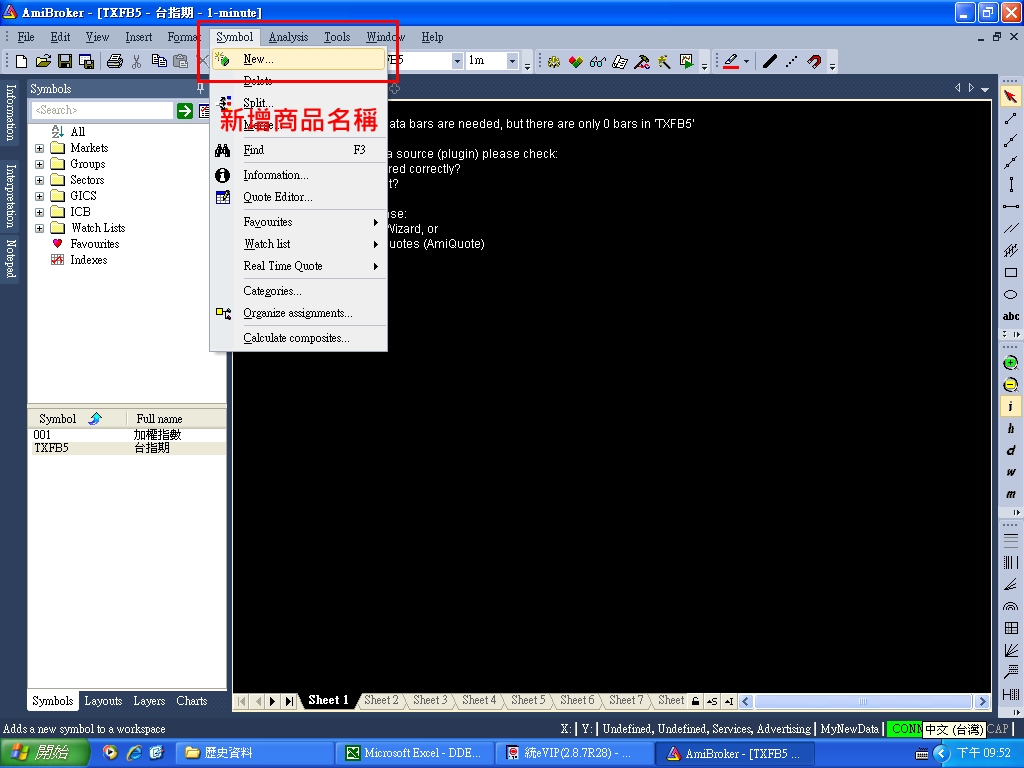
Task: Click the green arrow search go button
Action: click(185, 110)
